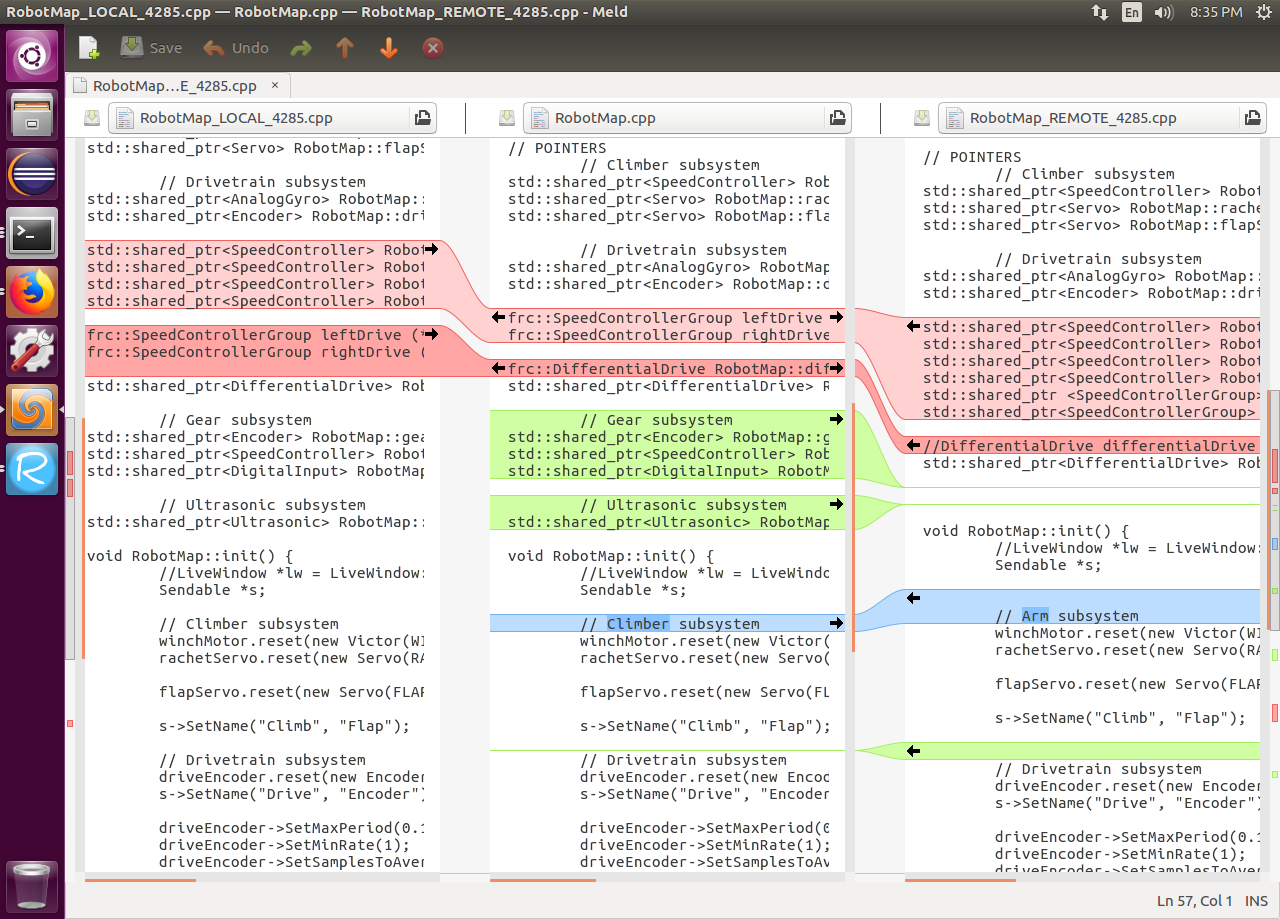The height and width of the screenshot is (919, 1280).
Task: Open the Terminal from the dock
Action: pos(32,233)
